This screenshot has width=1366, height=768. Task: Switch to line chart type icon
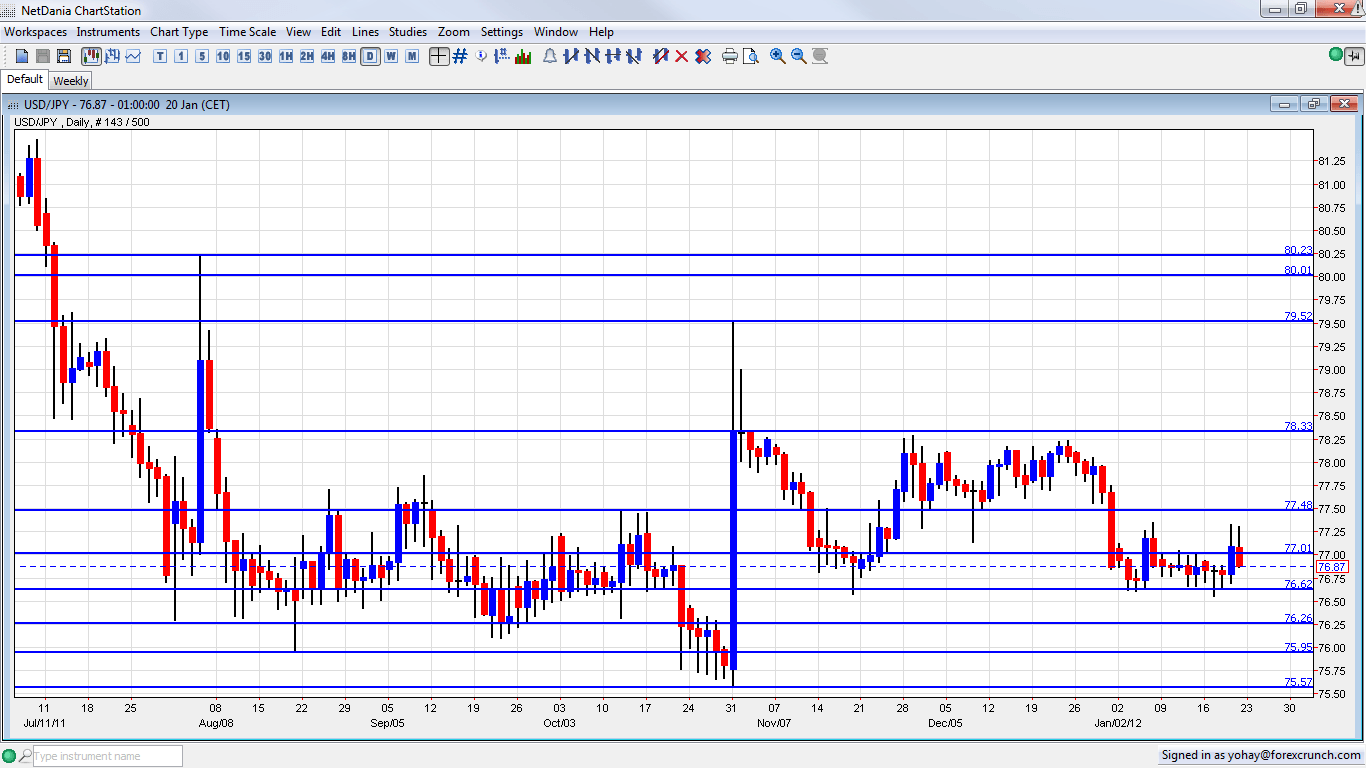pyautogui.click(x=133, y=56)
